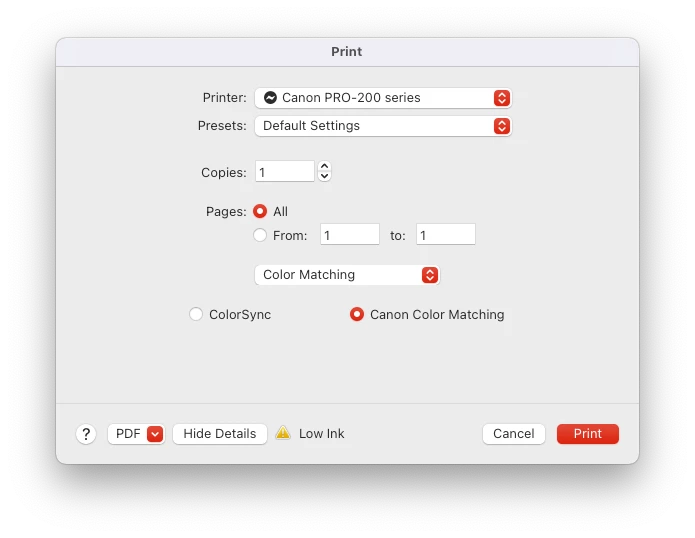Click the Canon printer status icon
695x538 pixels.
(270, 97)
